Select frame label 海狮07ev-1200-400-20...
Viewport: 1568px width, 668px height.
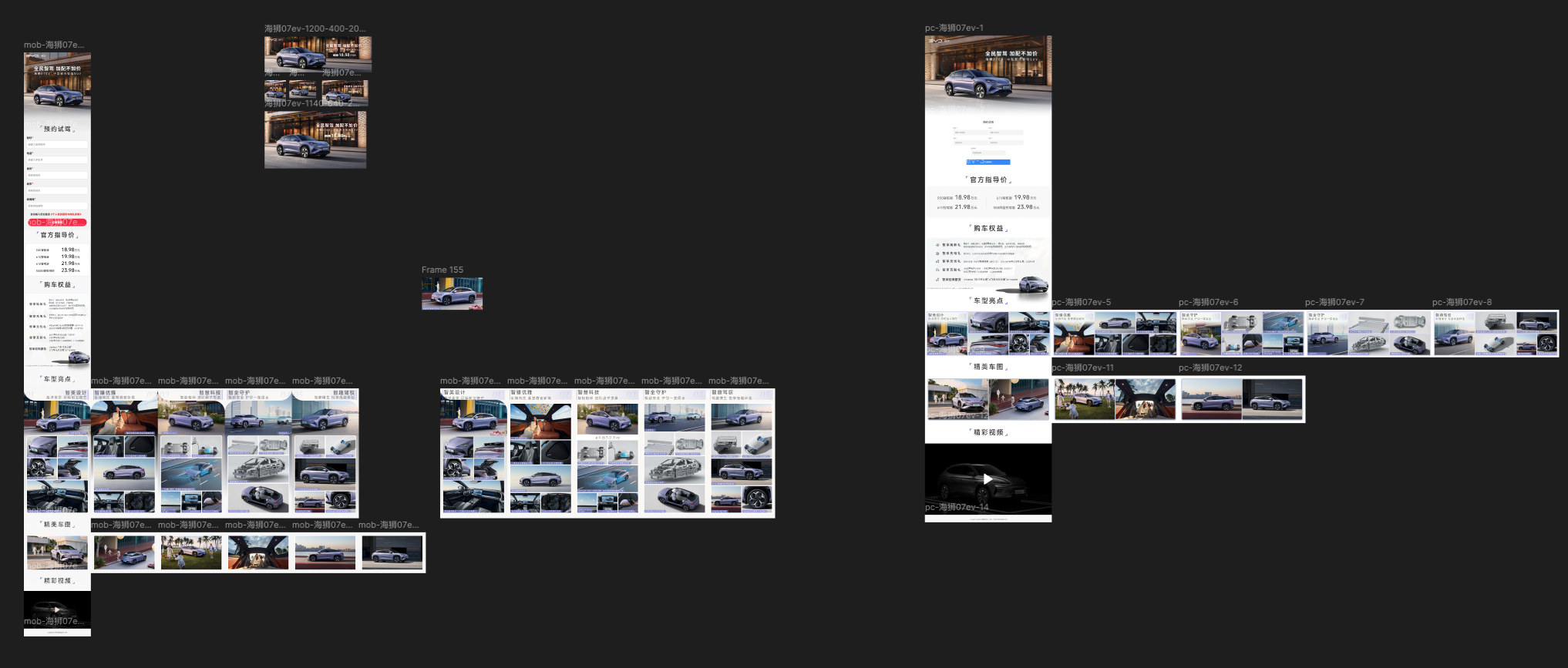tap(315, 29)
